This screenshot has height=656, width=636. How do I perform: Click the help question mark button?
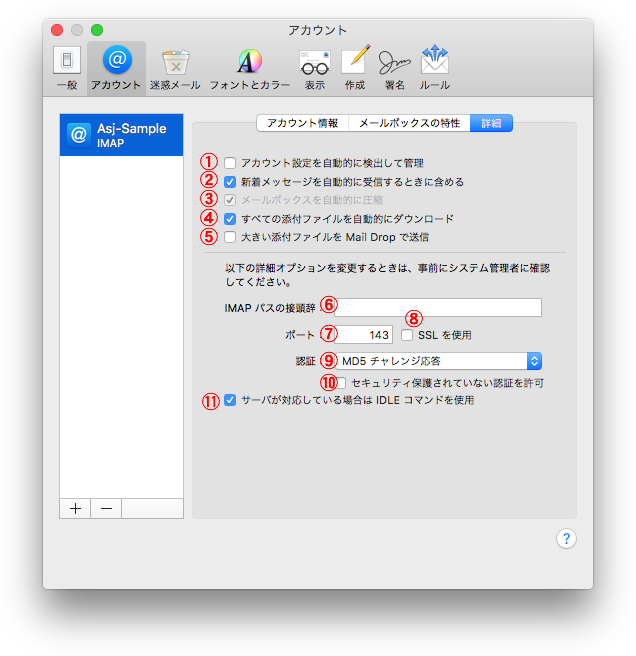coord(566,538)
